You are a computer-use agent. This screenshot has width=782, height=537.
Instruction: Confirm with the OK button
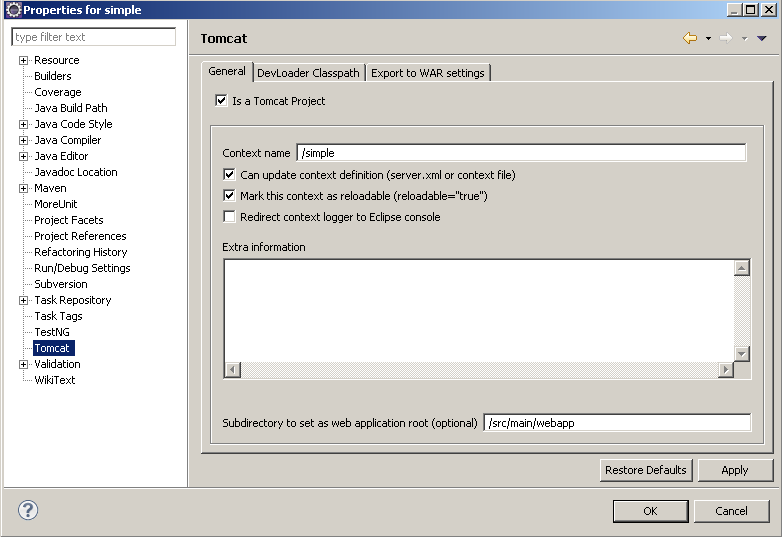(x=650, y=511)
